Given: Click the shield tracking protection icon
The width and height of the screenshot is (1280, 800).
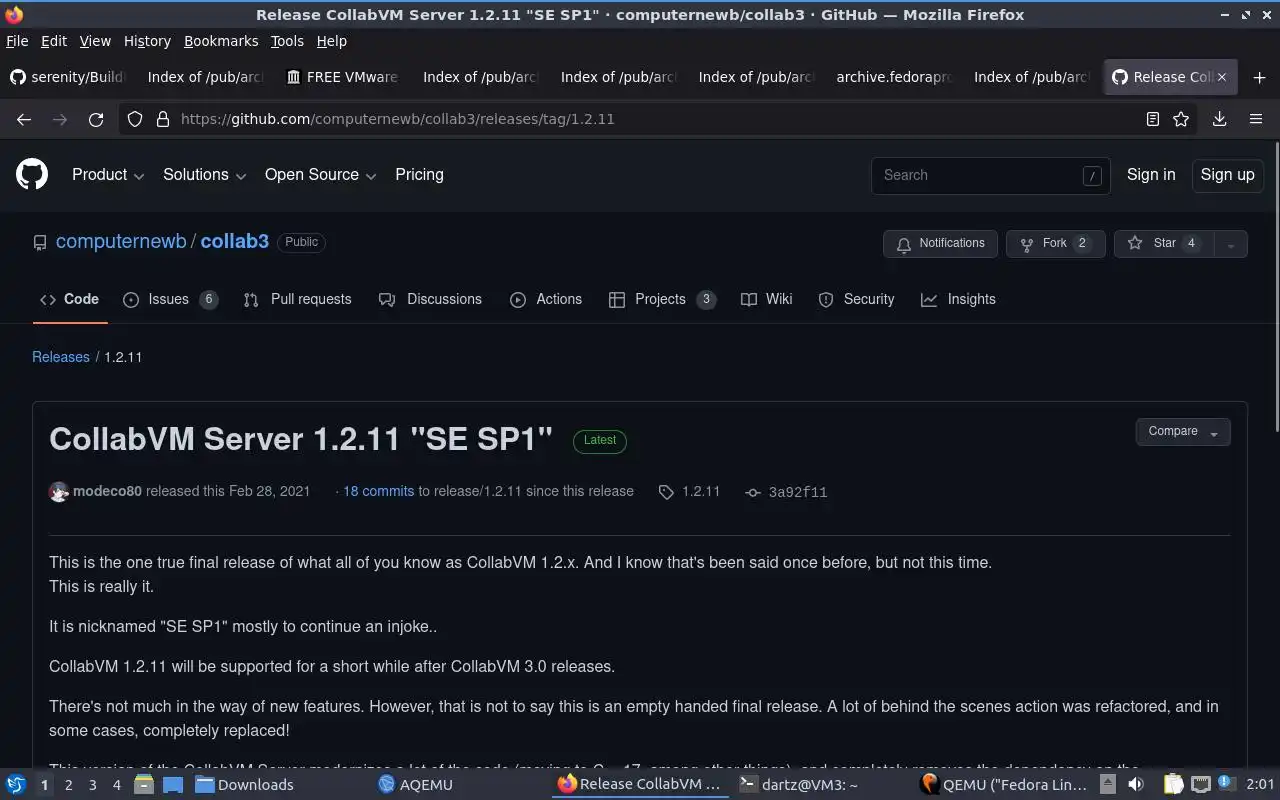Looking at the screenshot, I should pos(135,119).
